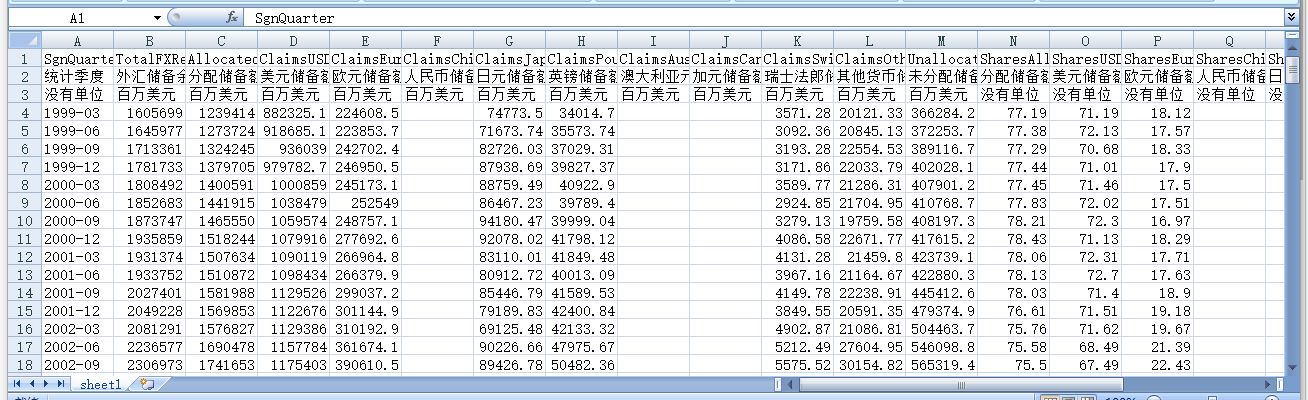Click cell G4 with value 74773.5
Image resolution: width=1308 pixels, height=400 pixels.
click(x=510, y=113)
